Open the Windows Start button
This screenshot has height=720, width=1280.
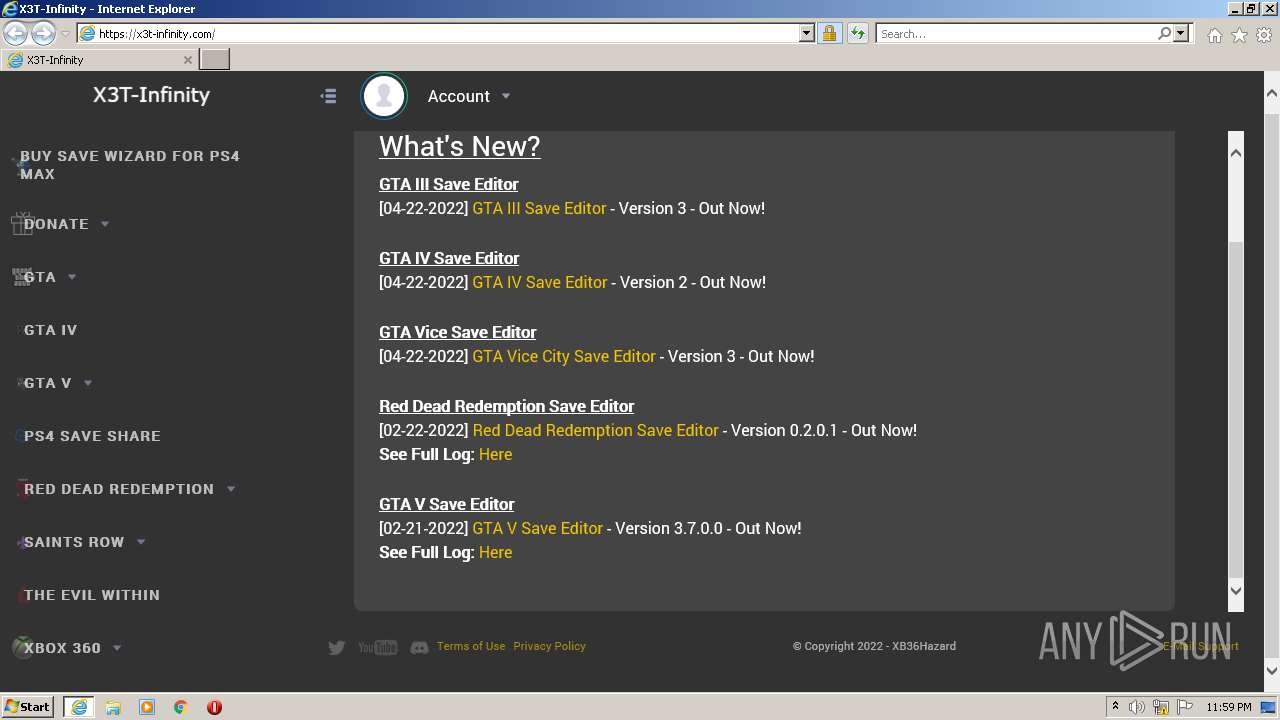point(27,707)
